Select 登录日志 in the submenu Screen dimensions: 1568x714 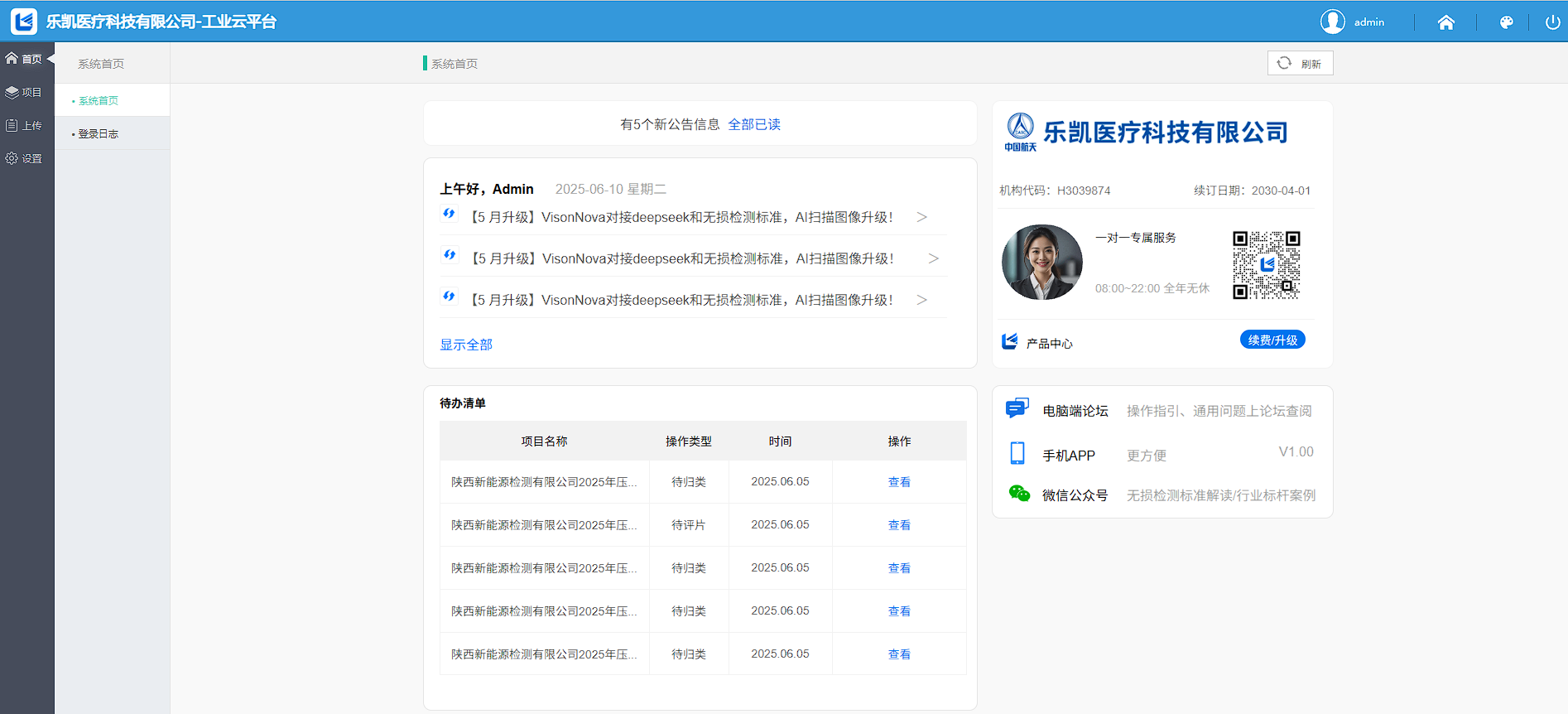[x=99, y=133]
